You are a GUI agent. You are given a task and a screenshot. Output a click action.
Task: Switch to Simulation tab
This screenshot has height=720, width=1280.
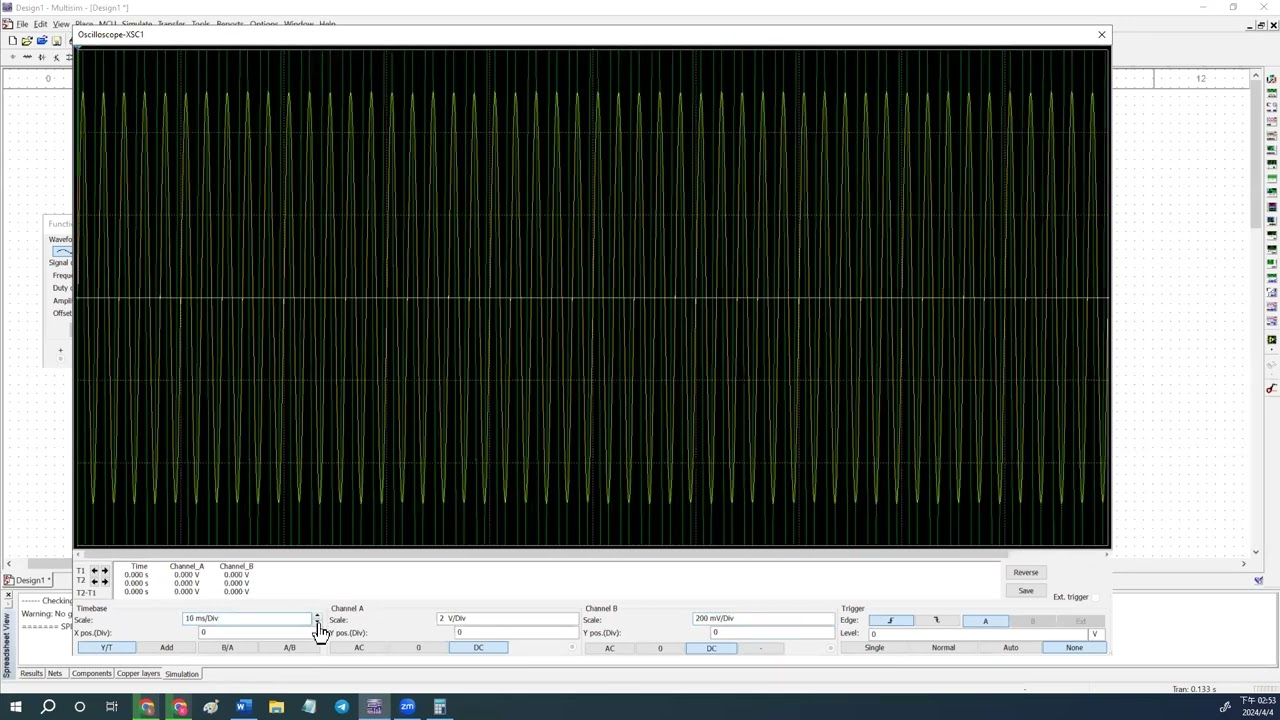coord(182,674)
